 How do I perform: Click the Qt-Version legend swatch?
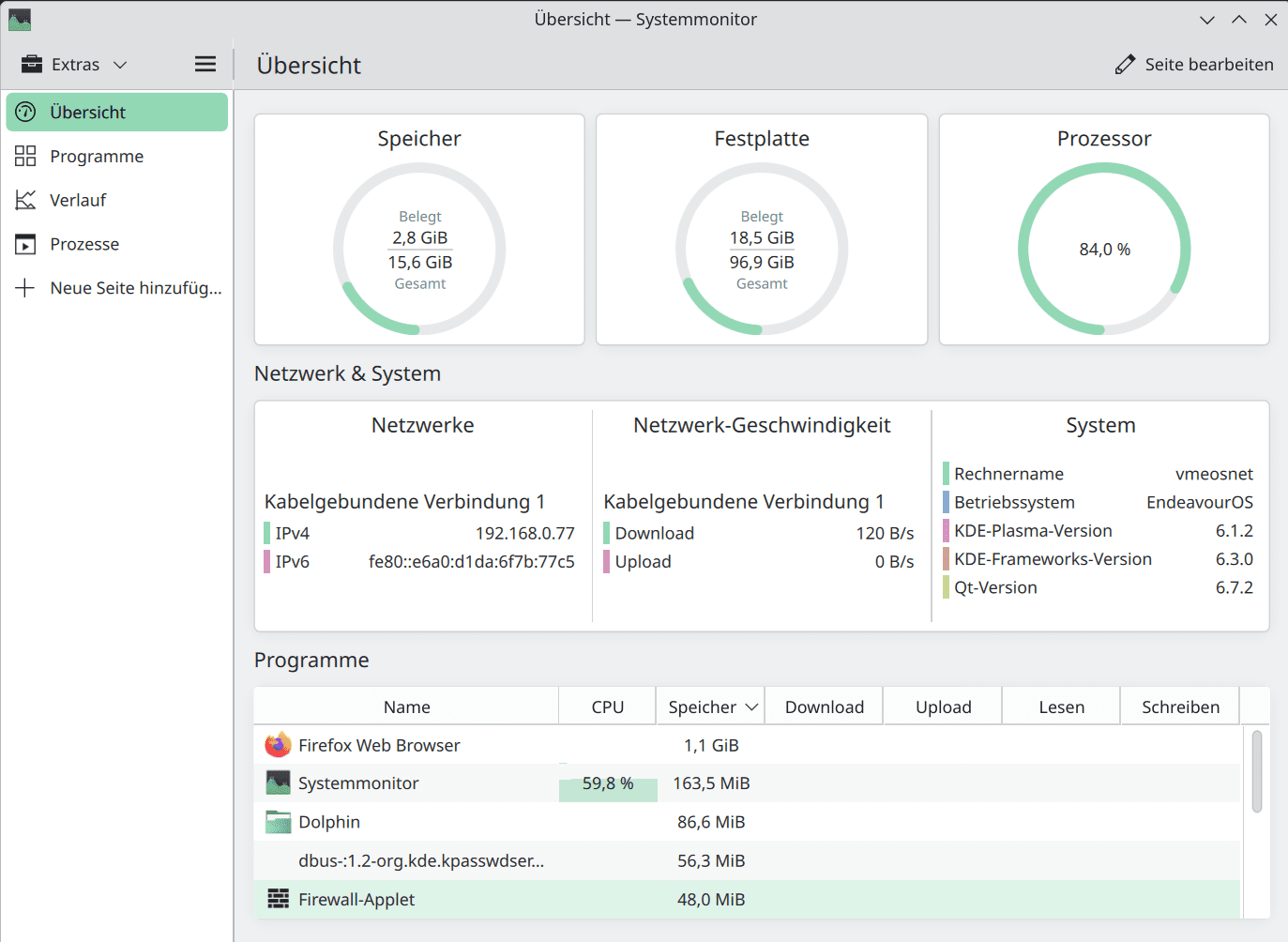point(946,587)
